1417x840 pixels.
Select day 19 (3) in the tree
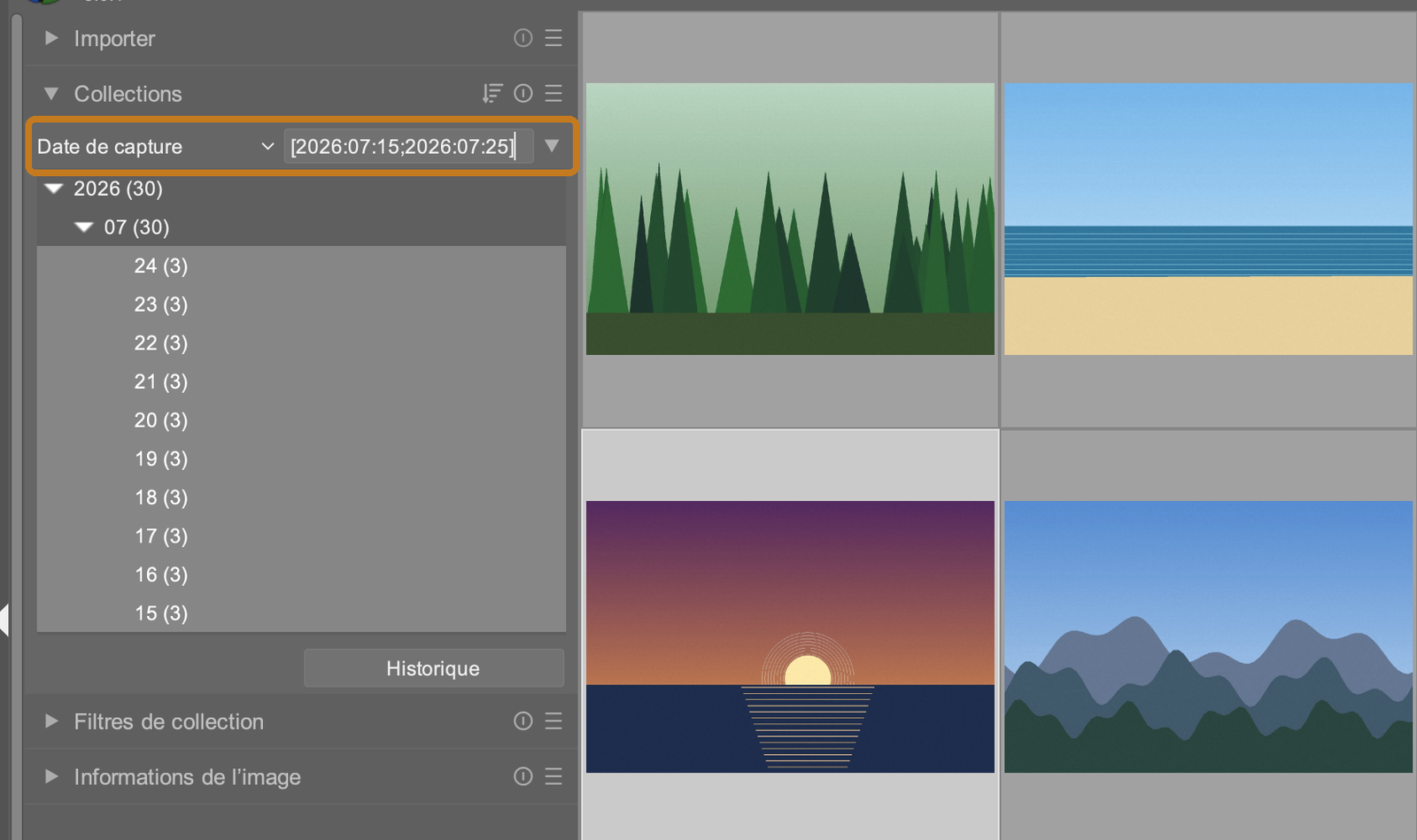pos(301,459)
